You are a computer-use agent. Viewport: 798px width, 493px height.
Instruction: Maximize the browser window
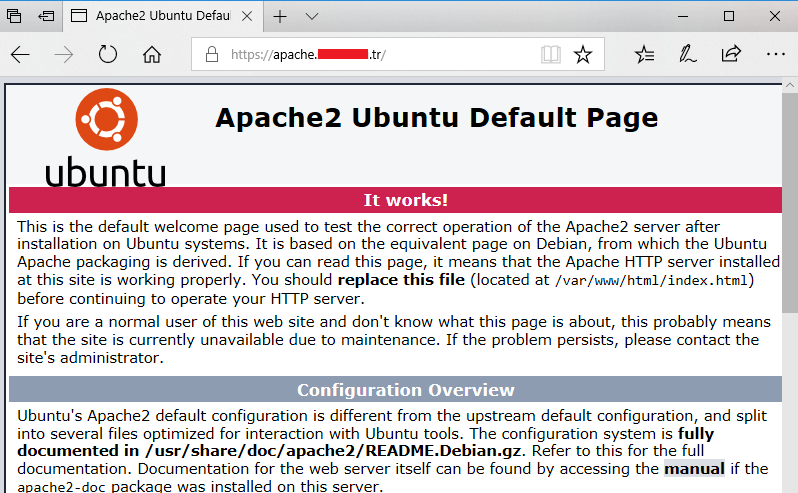pyautogui.click(x=729, y=16)
